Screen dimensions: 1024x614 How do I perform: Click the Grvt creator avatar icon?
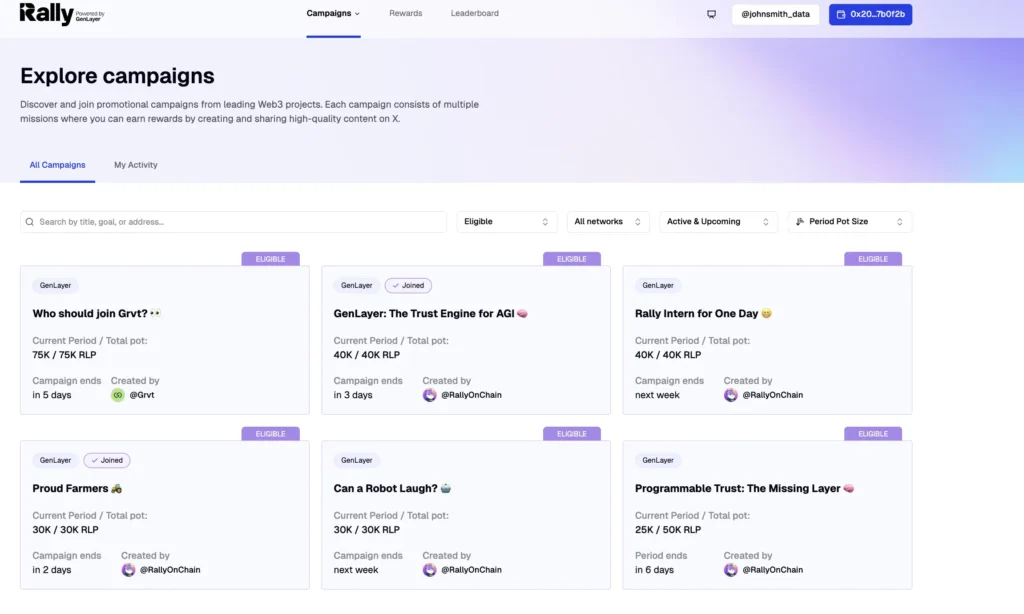tap(118, 395)
